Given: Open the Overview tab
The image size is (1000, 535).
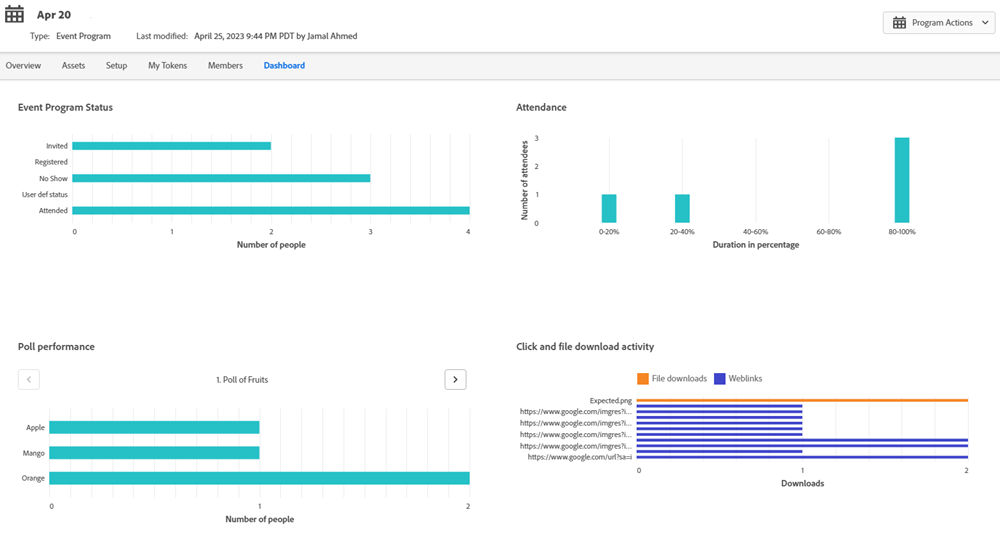Looking at the screenshot, I should click(23, 66).
